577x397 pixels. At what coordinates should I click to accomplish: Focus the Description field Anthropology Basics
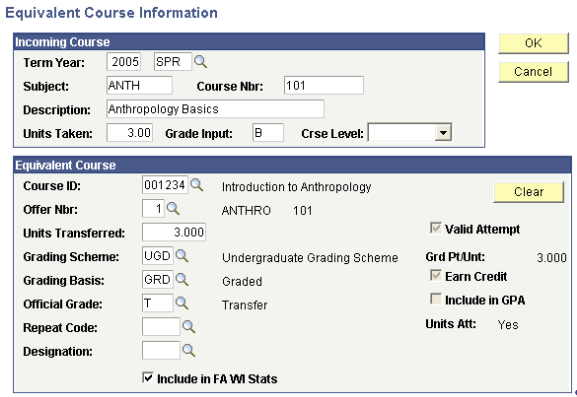(x=215, y=109)
